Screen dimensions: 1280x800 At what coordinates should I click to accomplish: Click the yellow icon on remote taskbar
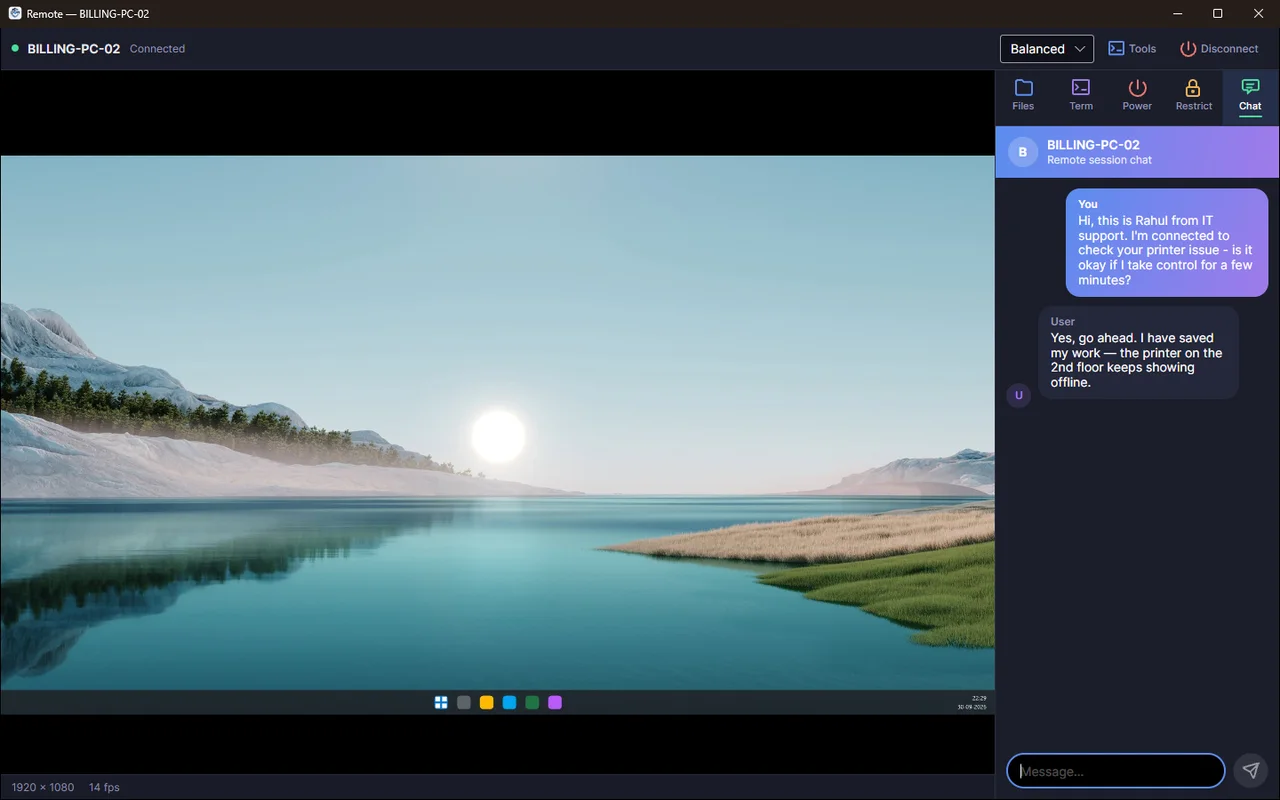click(x=487, y=703)
